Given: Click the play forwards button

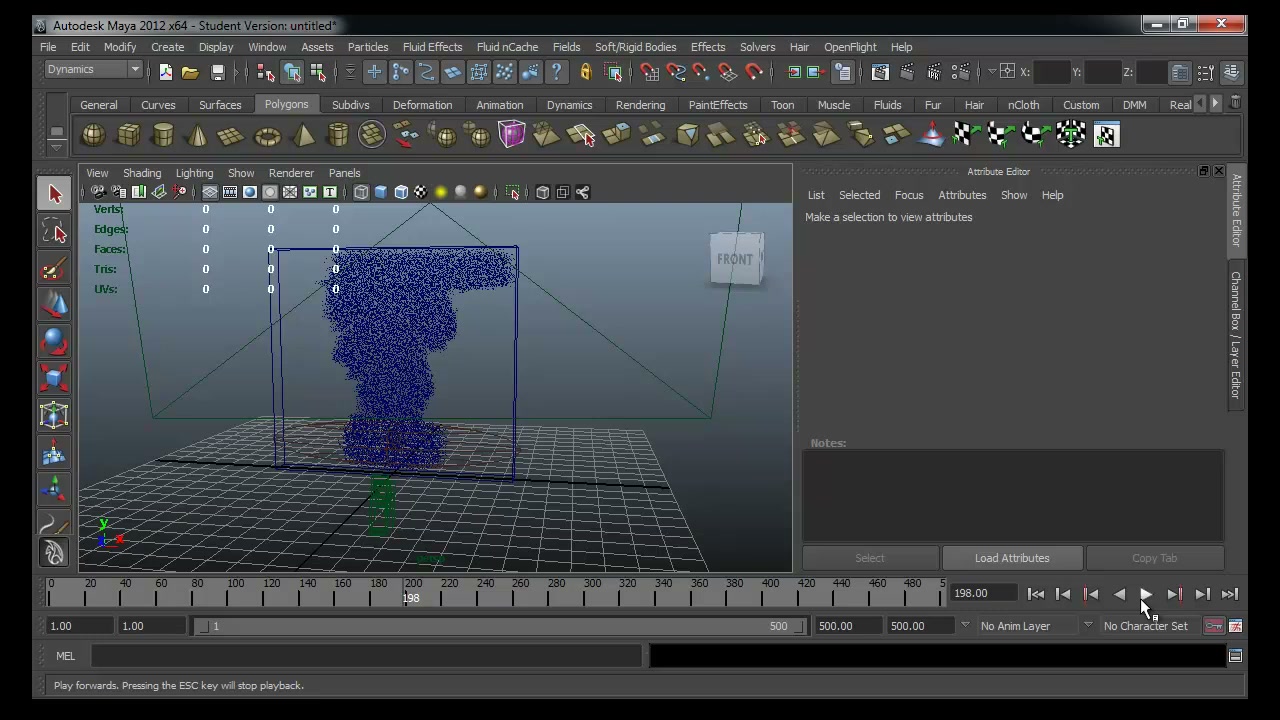Looking at the screenshot, I should tap(1146, 594).
